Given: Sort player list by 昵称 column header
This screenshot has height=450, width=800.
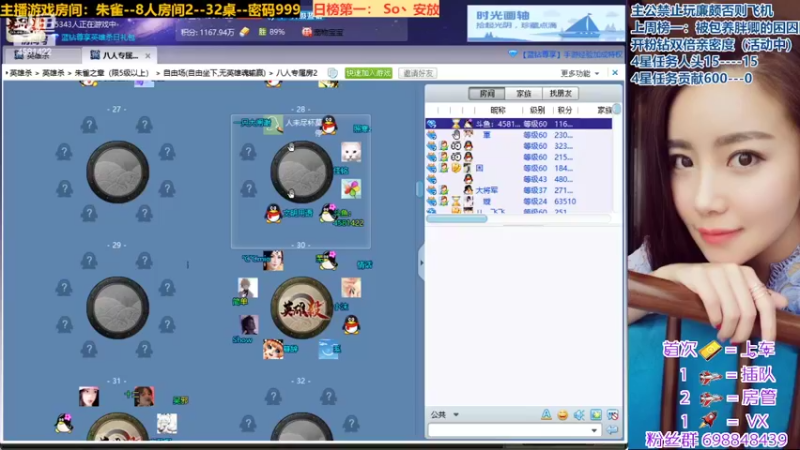Looking at the screenshot, I should tap(498, 110).
